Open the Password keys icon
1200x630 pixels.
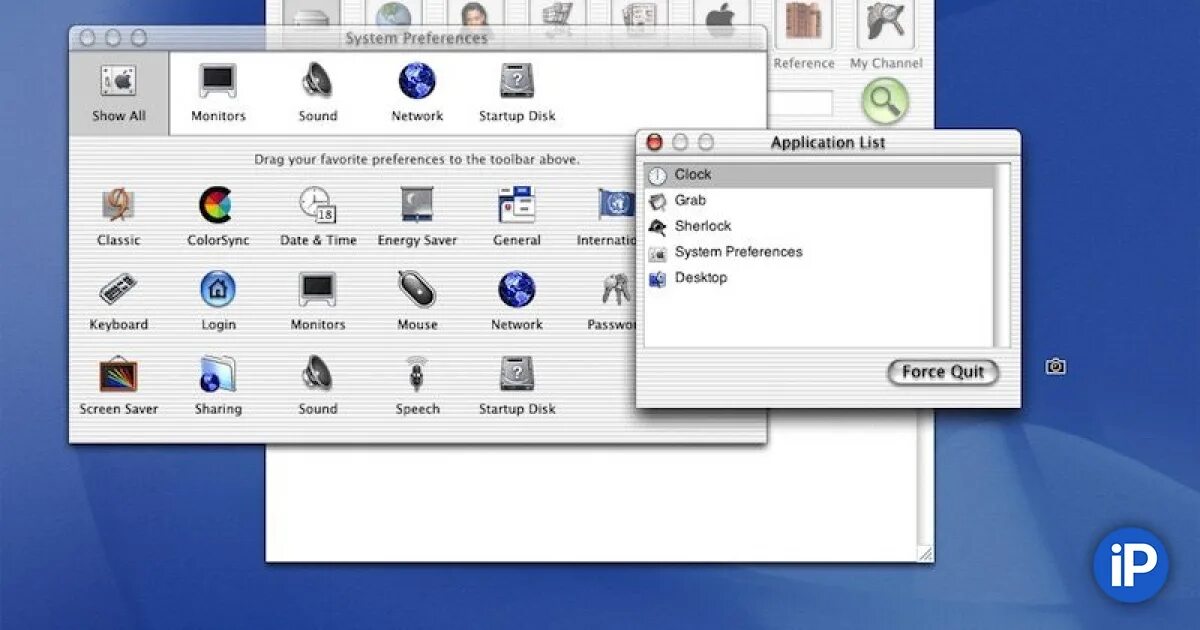[614, 290]
